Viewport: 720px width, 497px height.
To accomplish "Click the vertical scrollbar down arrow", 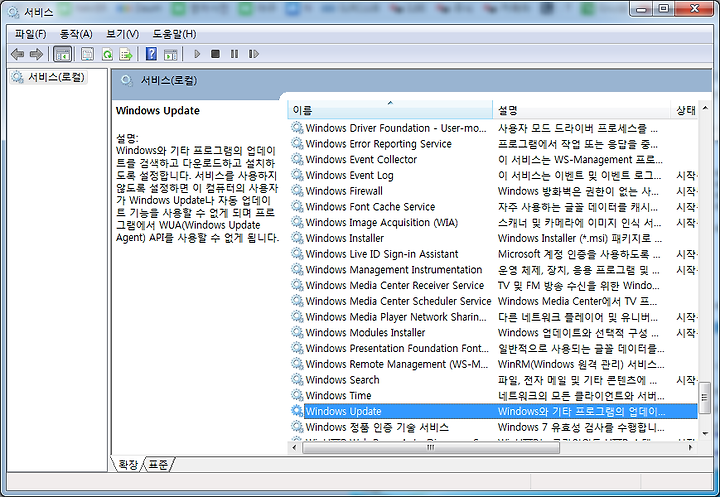I will click(705, 433).
